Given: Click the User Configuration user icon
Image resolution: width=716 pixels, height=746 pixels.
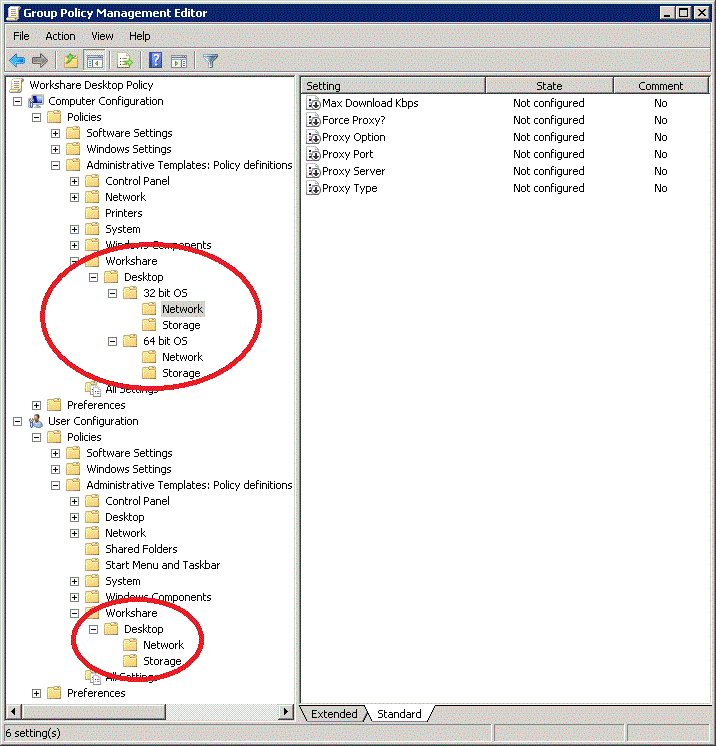Looking at the screenshot, I should point(36,421).
